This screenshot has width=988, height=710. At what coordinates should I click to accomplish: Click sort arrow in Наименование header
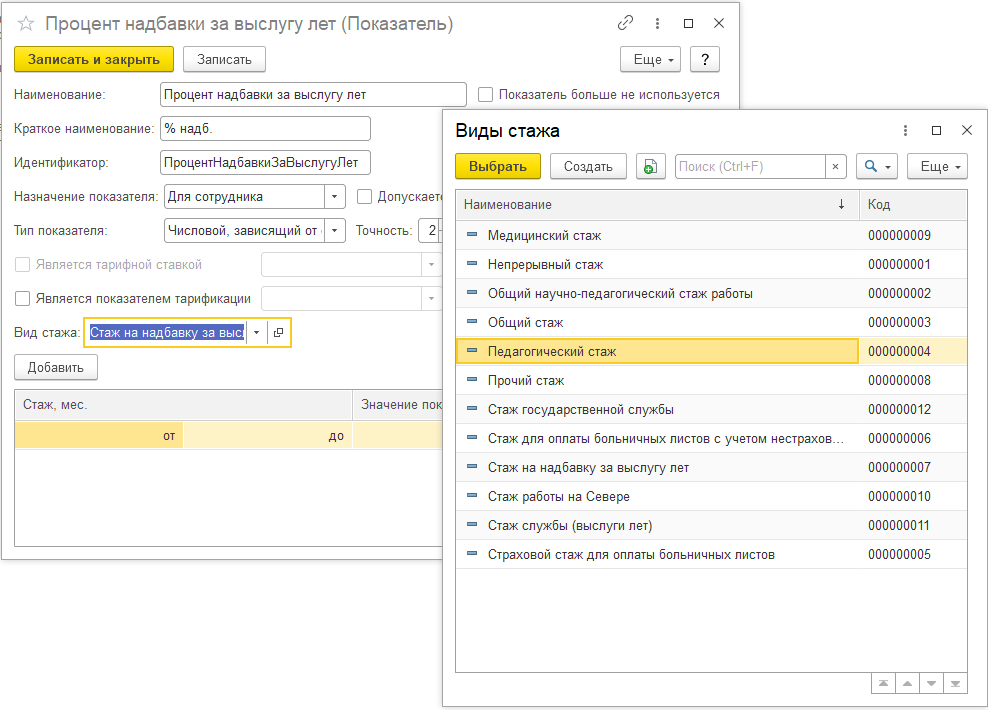click(841, 204)
